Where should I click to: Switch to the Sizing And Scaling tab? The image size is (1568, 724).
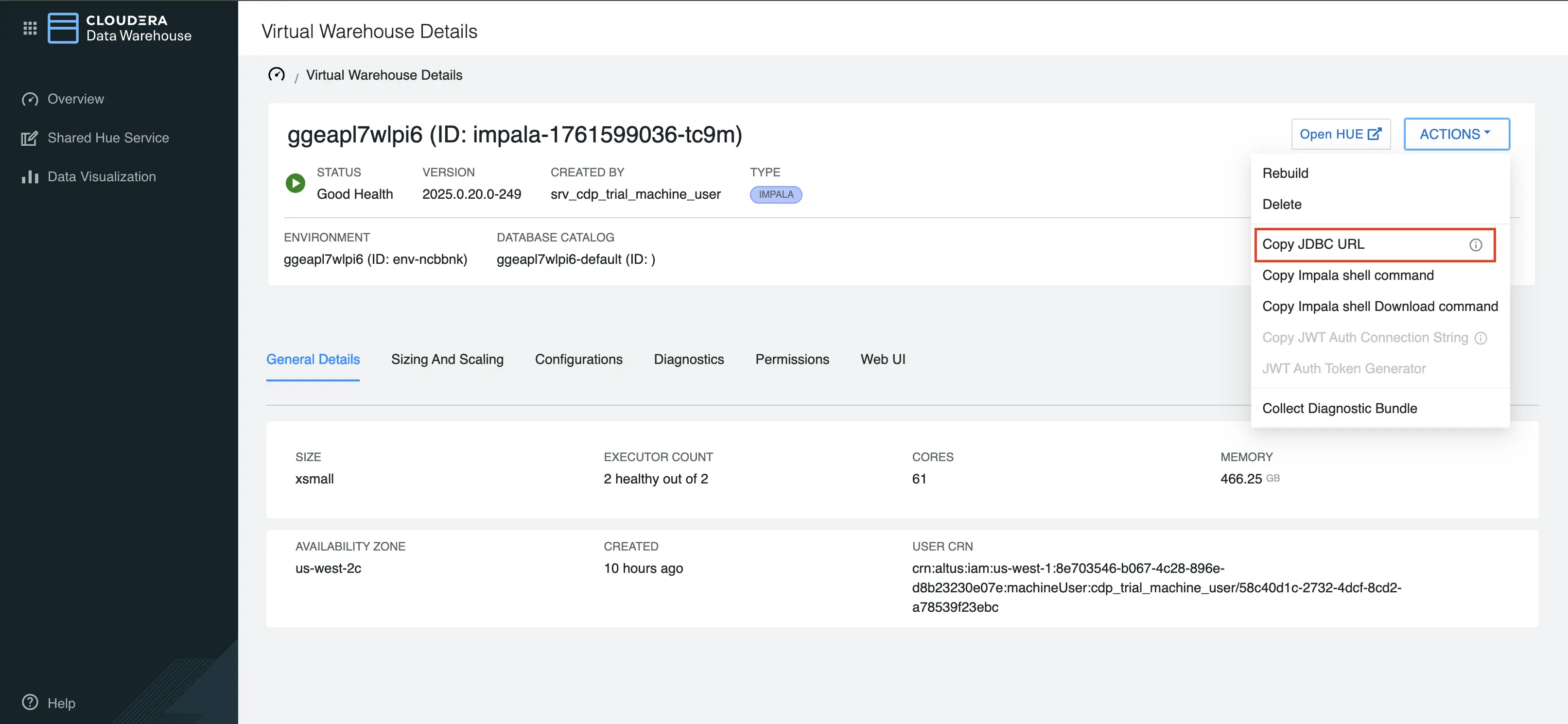click(447, 359)
